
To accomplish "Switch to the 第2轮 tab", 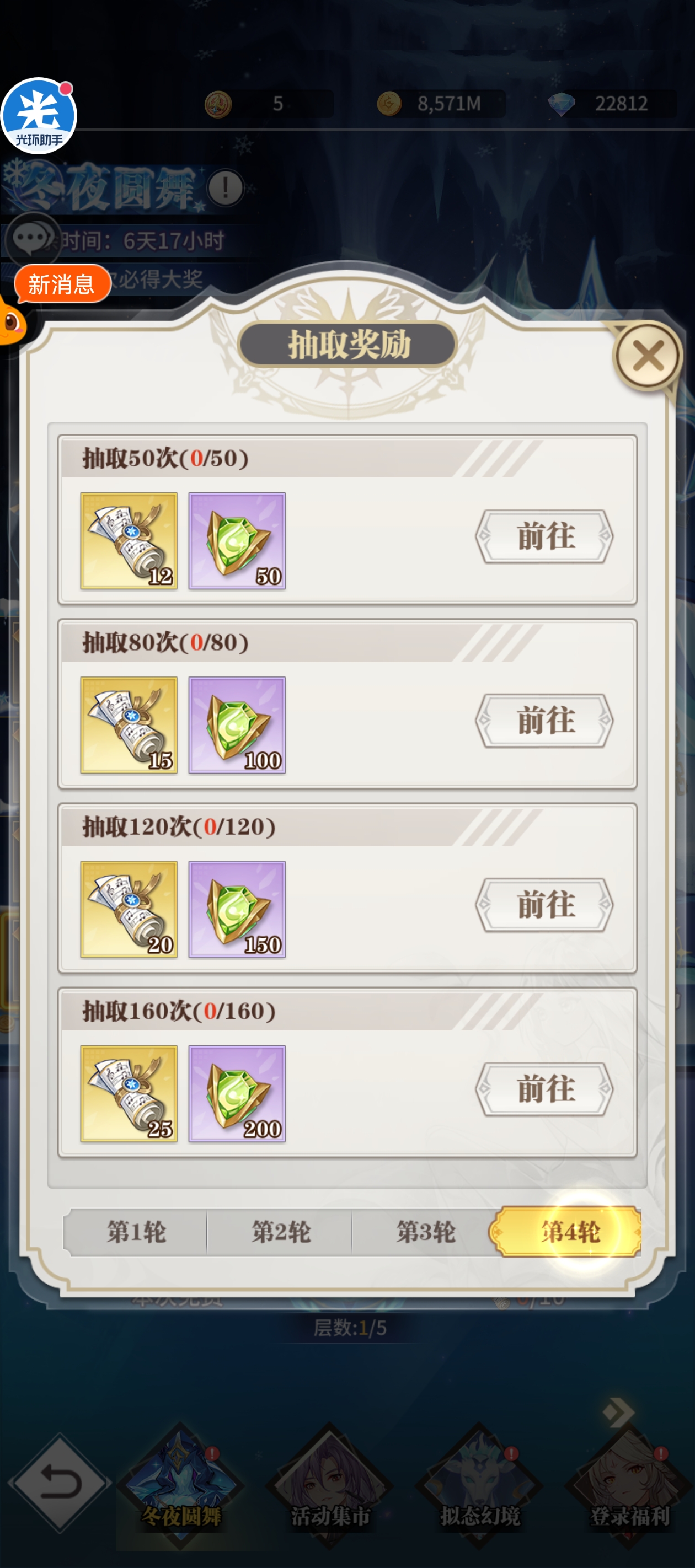I will pyautogui.click(x=280, y=1232).
